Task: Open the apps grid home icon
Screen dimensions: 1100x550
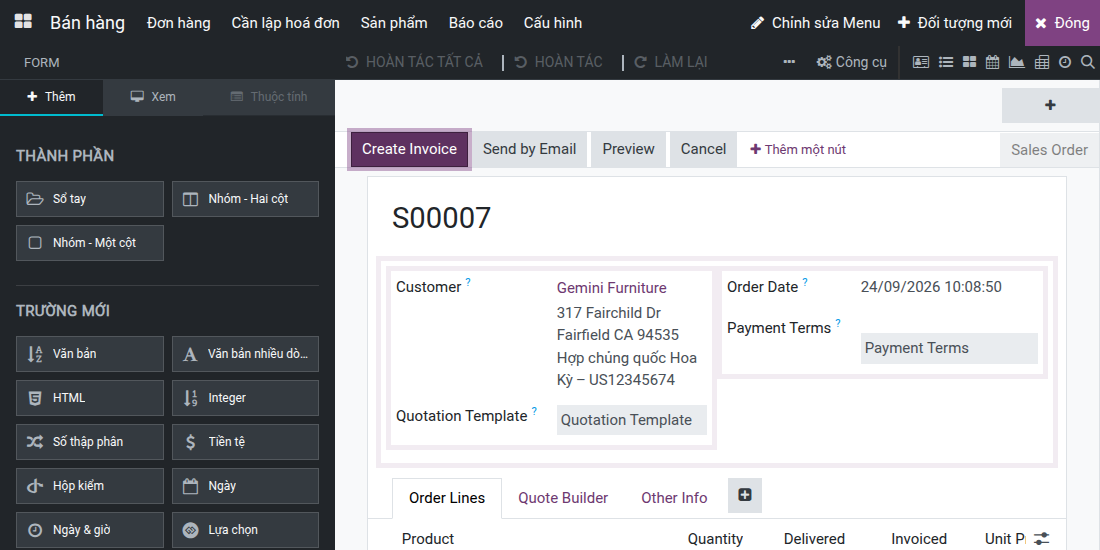Action: click(22, 22)
